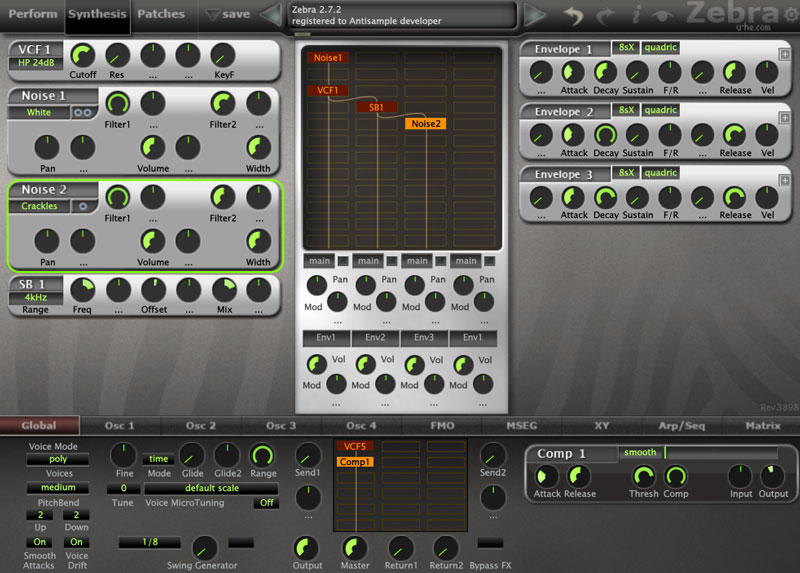Open Voice Mode poly dropdown
Image resolution: width=800 pixels, height=573 pixels.
pos(58,459)
